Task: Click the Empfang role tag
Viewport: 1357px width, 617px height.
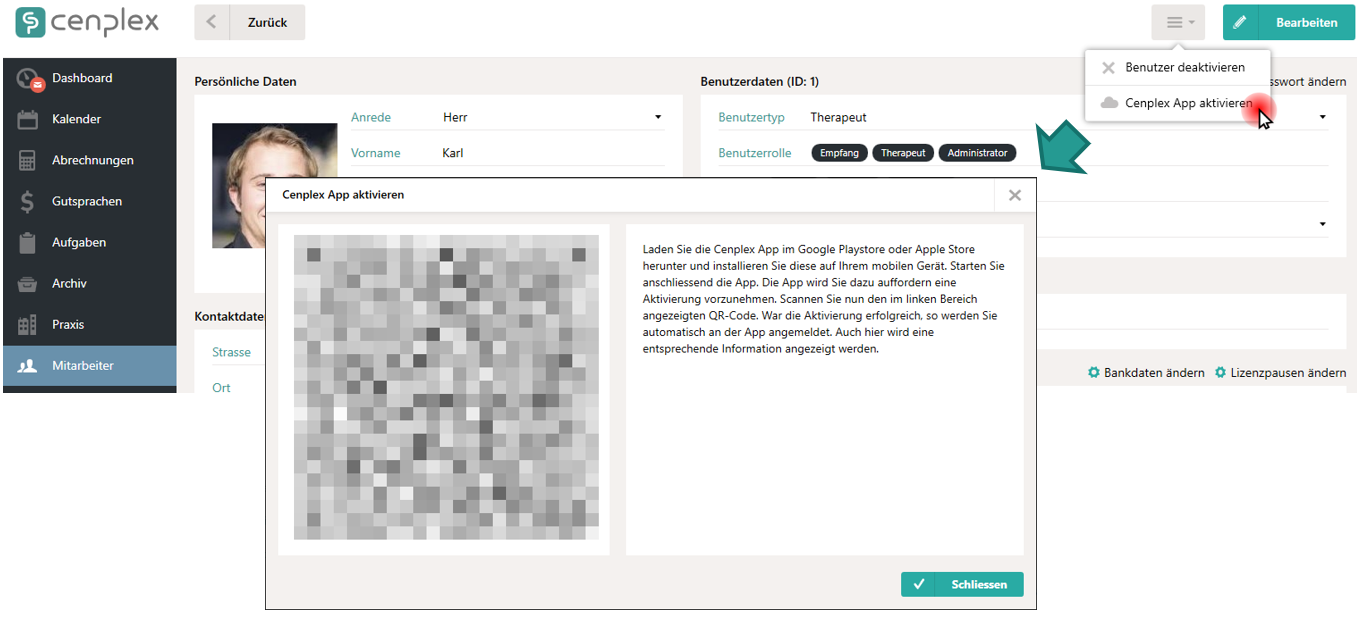Action: [x=839, y=153]
